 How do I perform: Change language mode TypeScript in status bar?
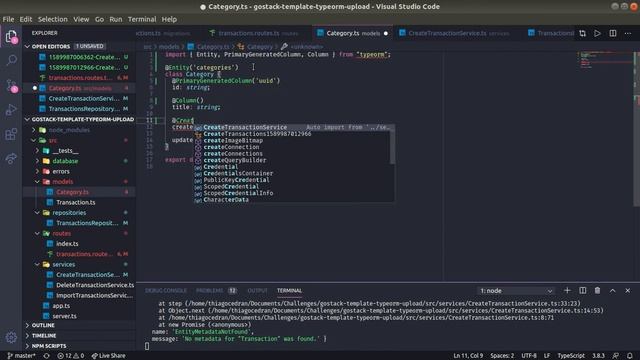(x=571, y=356)
